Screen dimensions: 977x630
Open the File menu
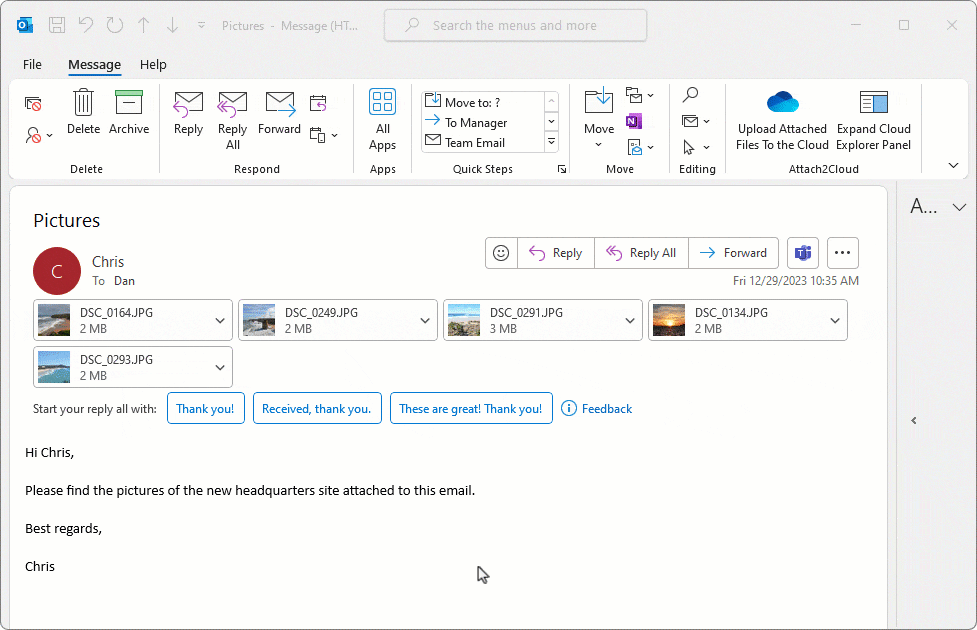31,64
